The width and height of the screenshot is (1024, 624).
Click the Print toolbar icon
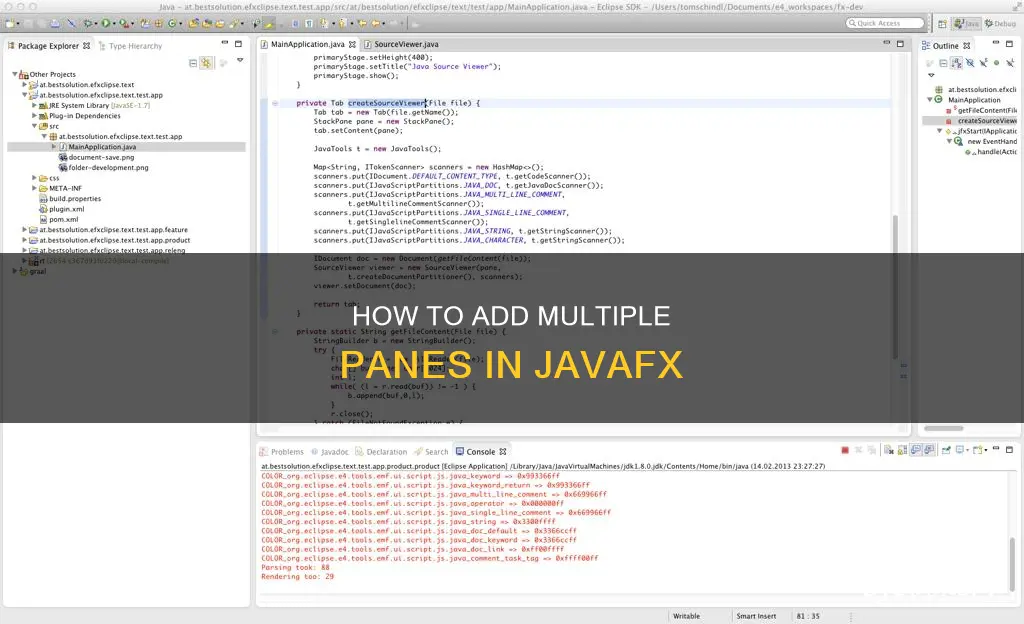tap(55, 23)
